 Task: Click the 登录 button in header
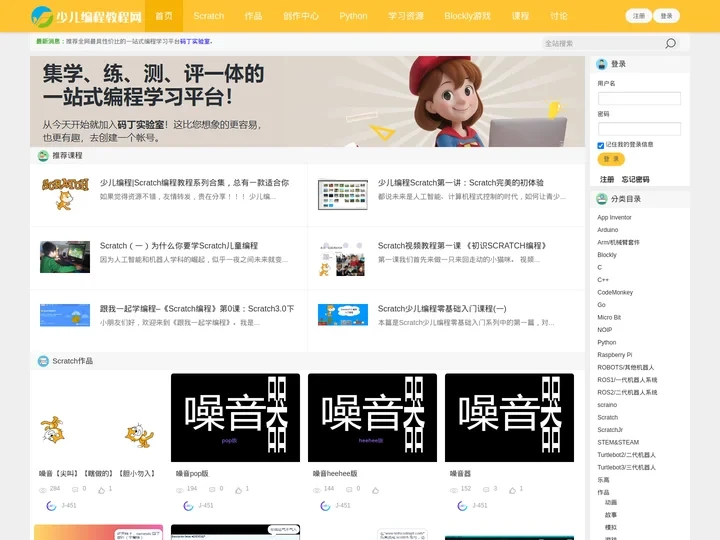click(666, 16)
